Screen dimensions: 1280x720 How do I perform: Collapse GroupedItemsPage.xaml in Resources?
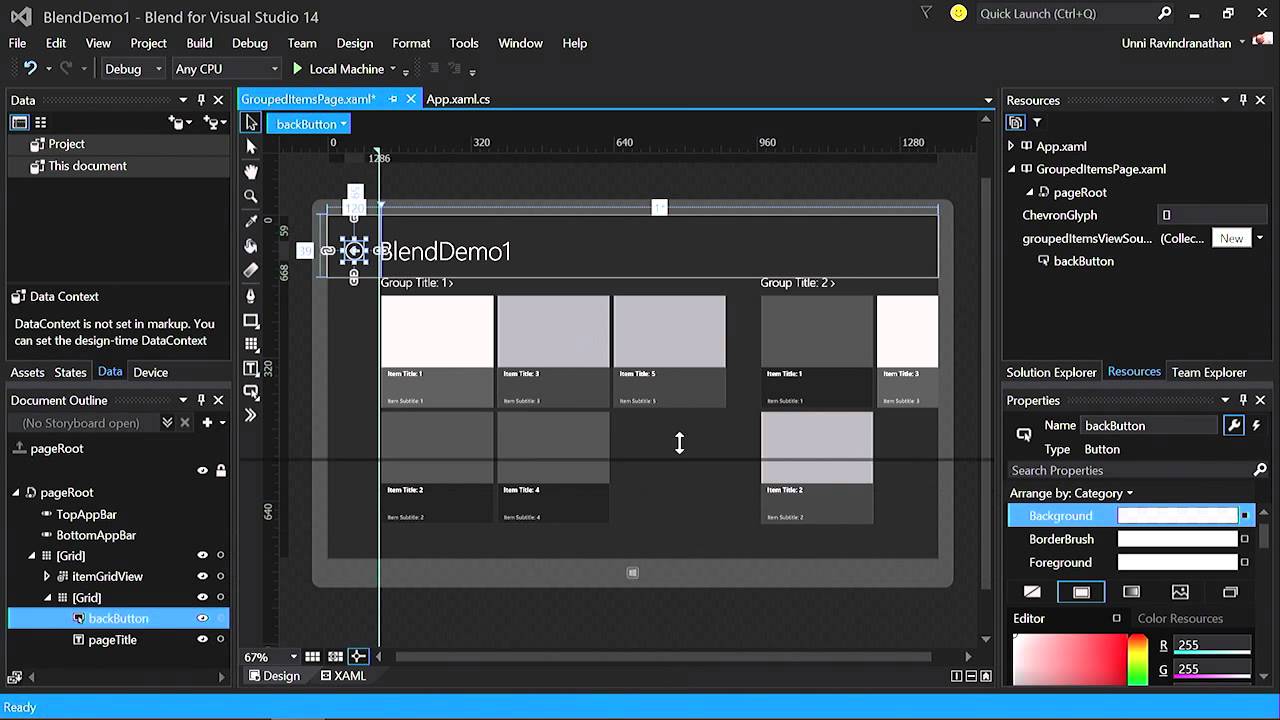point(1011,169)
